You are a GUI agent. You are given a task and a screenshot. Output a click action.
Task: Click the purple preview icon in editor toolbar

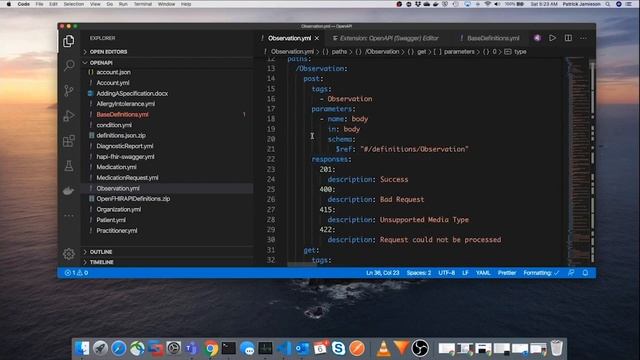click(537, 38)
